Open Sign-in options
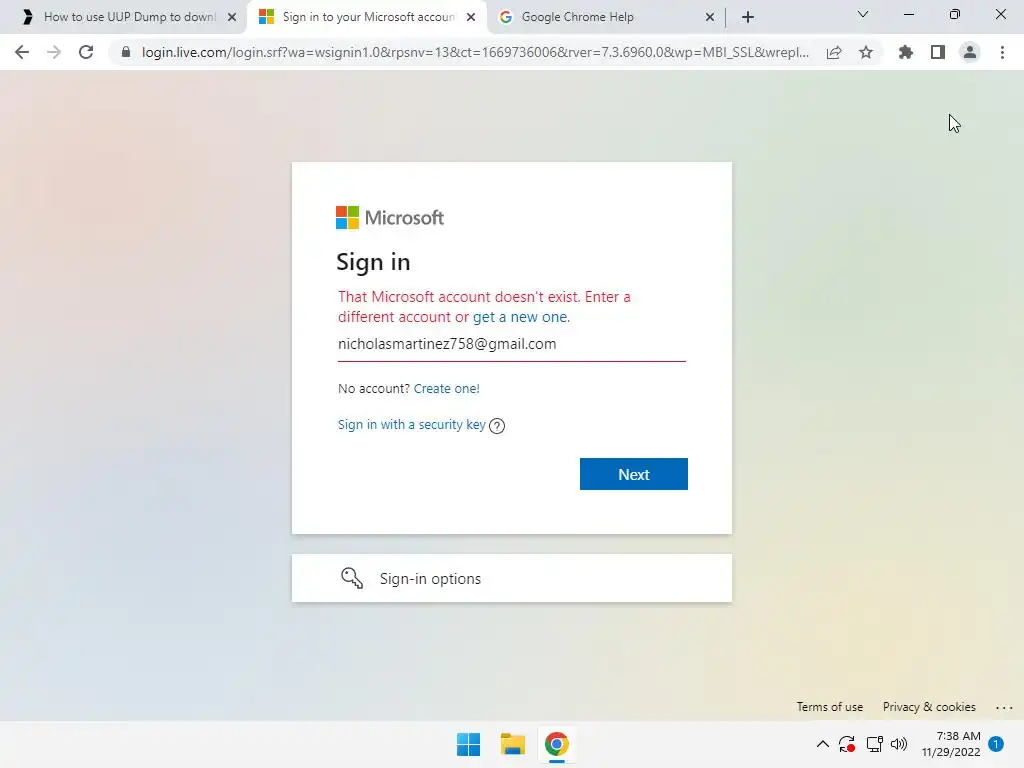The image size is (1024, 768). click(512, 579)
